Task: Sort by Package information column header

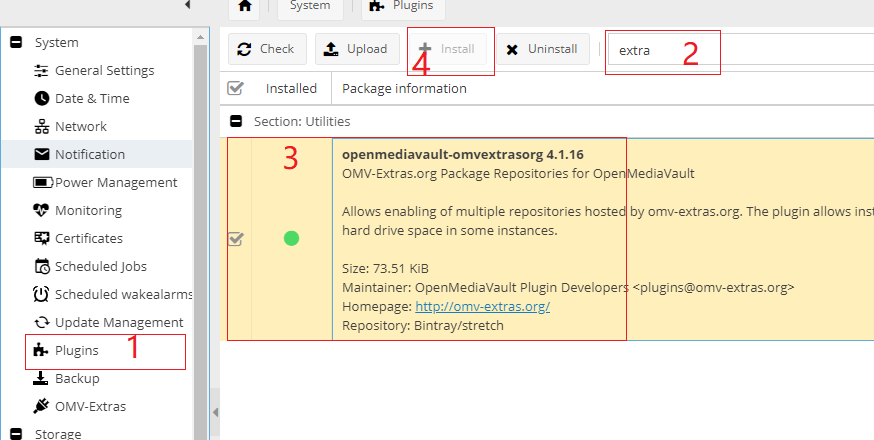Action: tap(404, 88)
